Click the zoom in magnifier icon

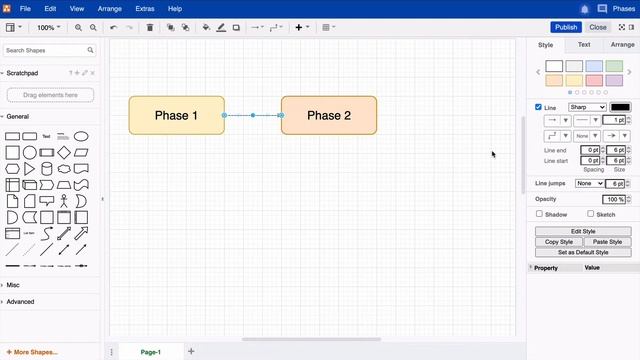pos(78,27)
